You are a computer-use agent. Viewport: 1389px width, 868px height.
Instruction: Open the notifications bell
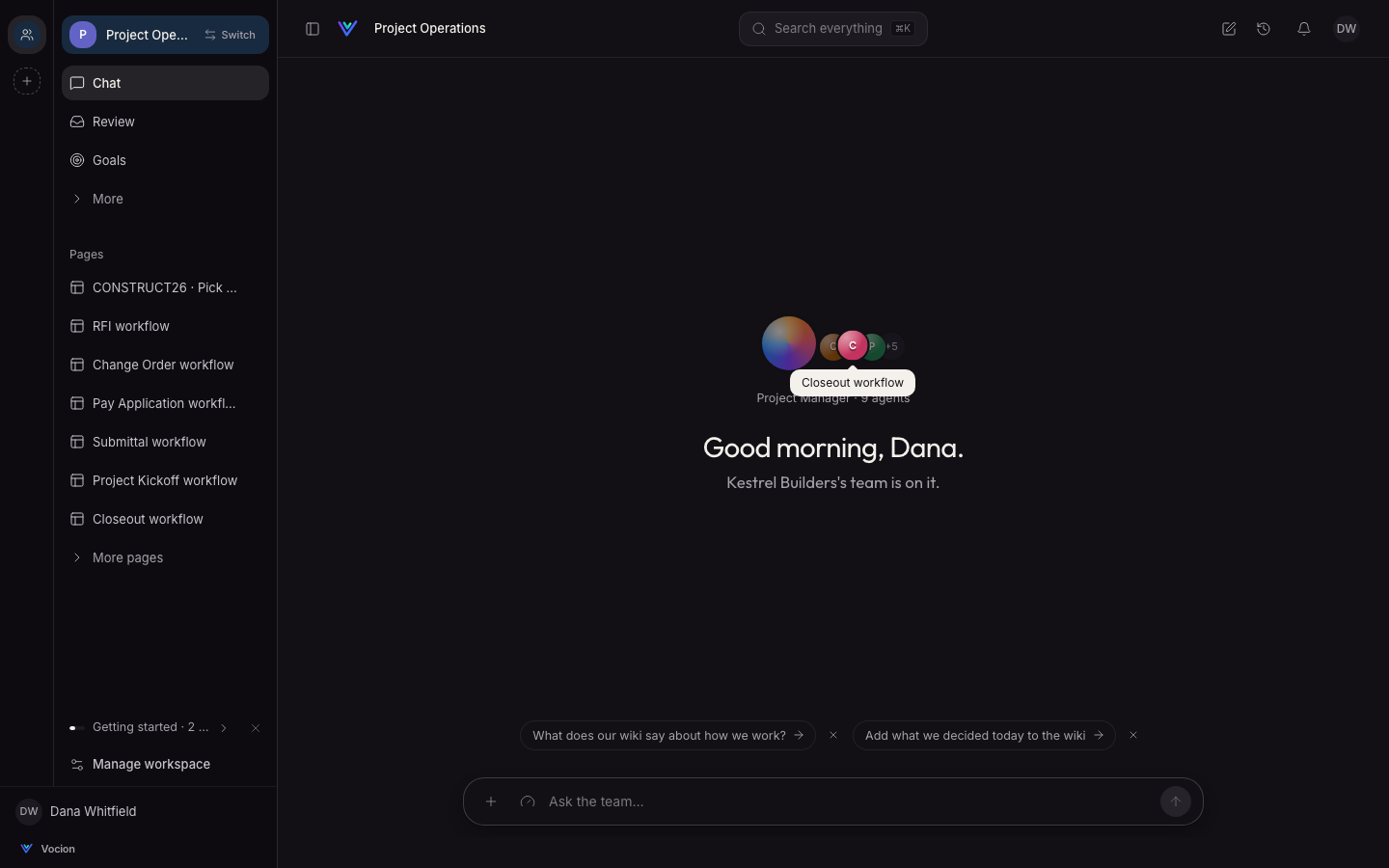(x=1304, y=29)
